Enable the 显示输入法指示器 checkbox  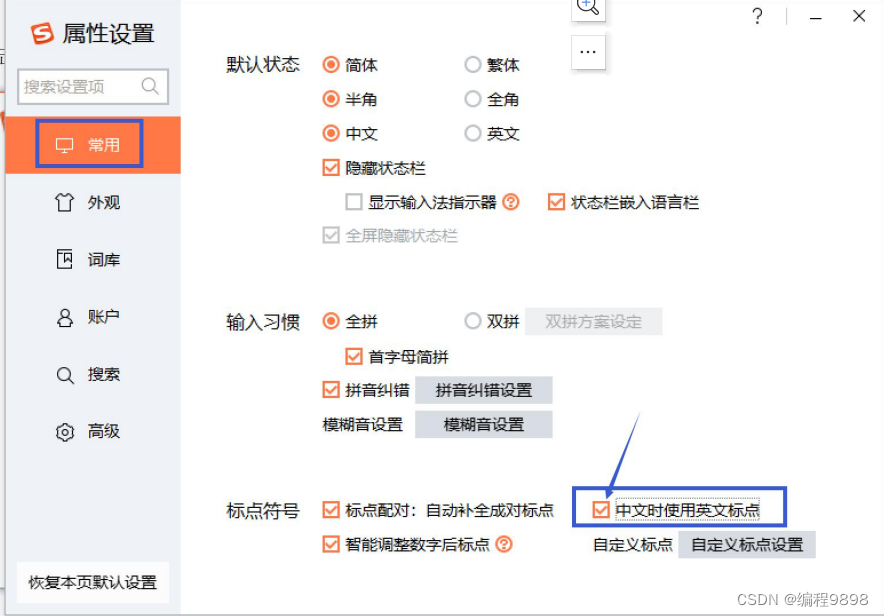coord(354,202)
